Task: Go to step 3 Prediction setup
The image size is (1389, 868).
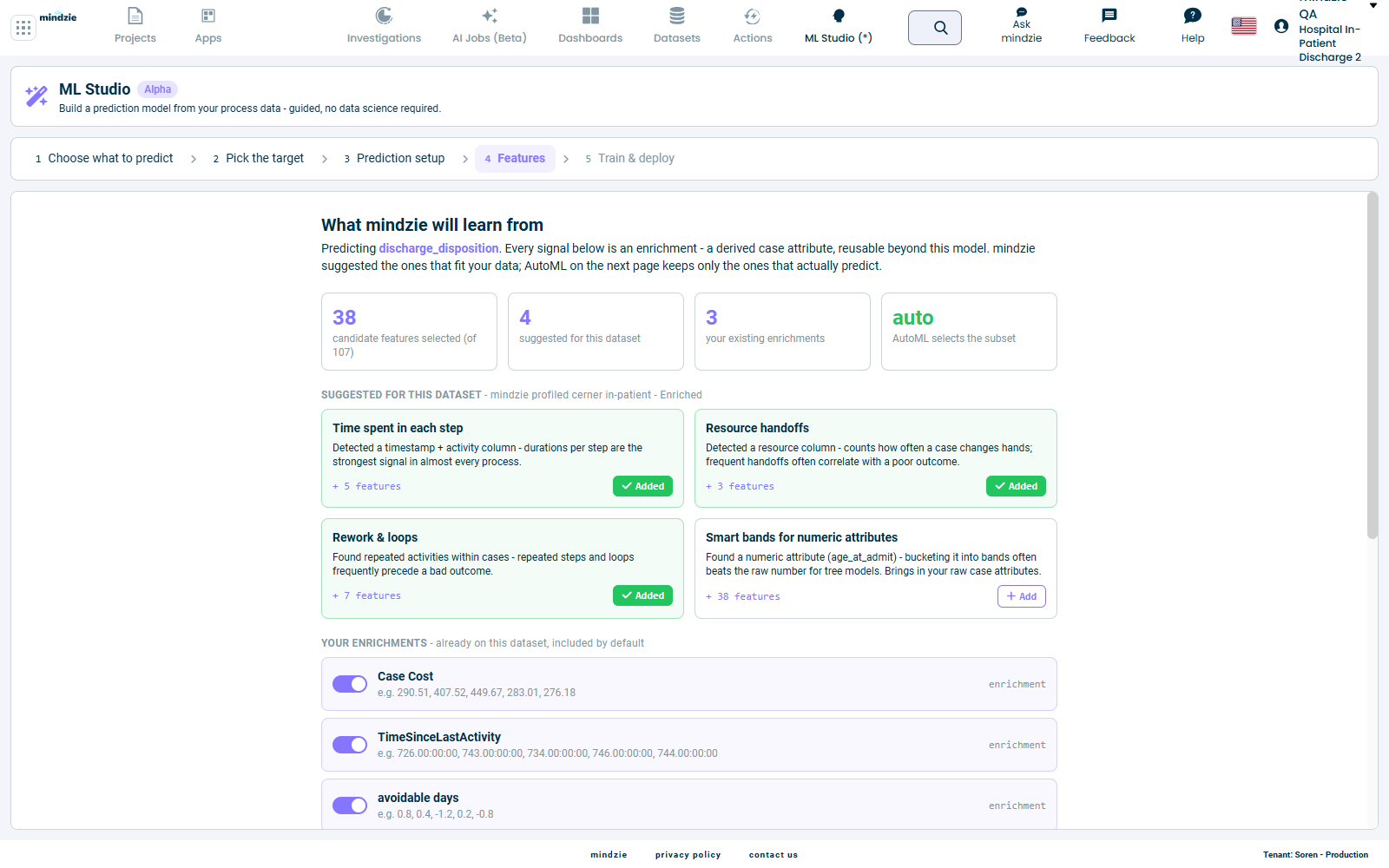Action: tap(395, 159)
